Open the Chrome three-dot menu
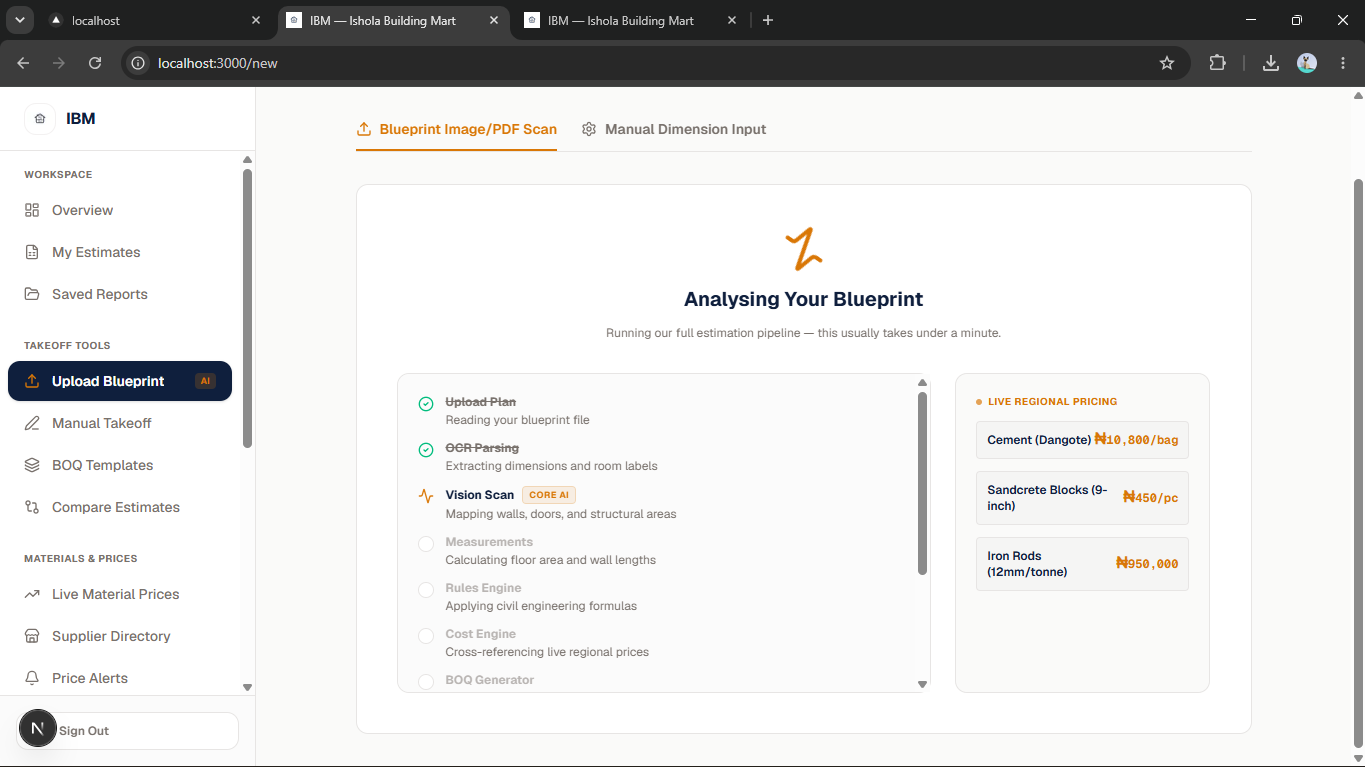 point(1343,63)
